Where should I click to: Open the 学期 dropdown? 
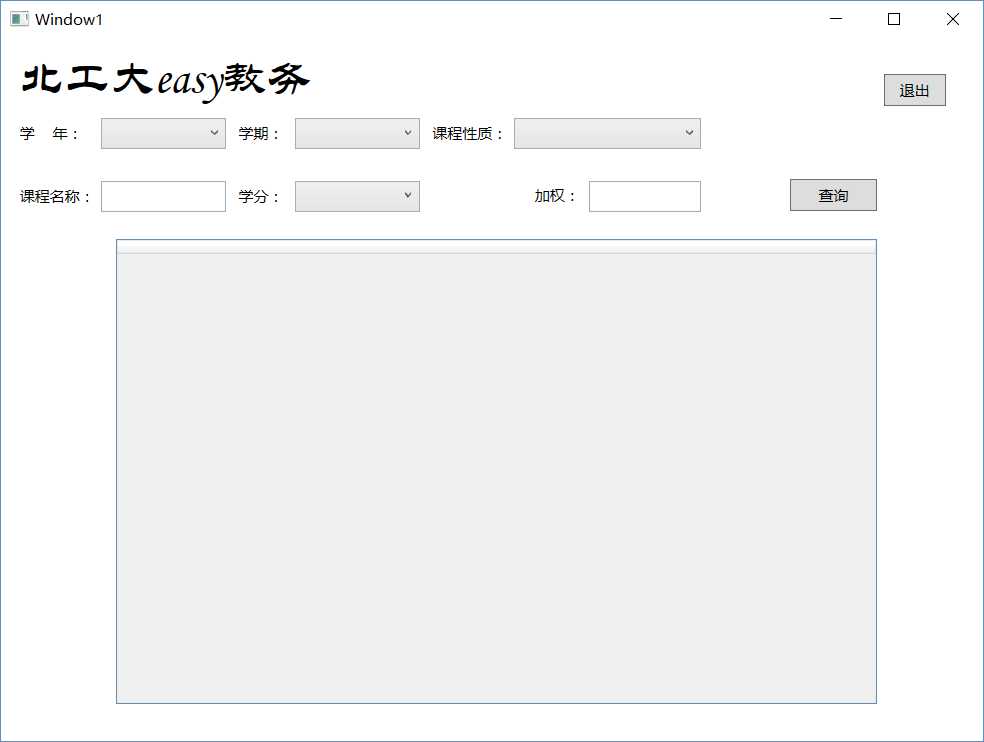[x=357, y=133]
